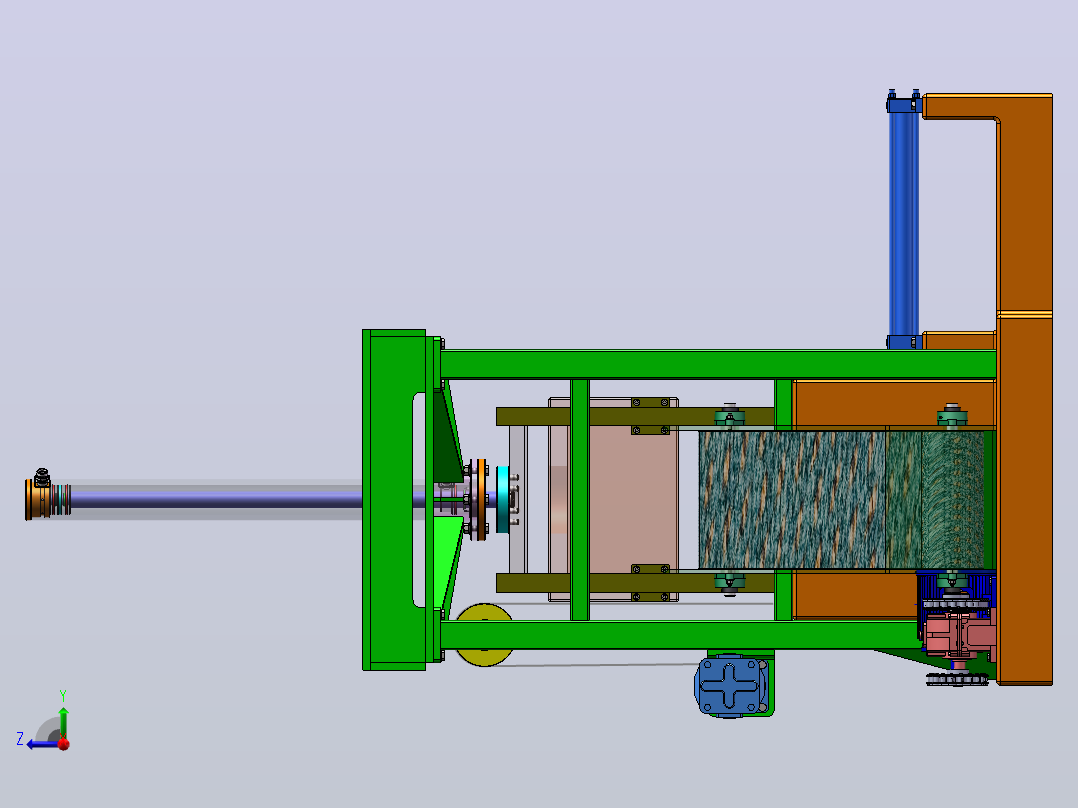Click the red X axis dot on the triad
This screenshot has height=808, width=1078.
point(64,744)
